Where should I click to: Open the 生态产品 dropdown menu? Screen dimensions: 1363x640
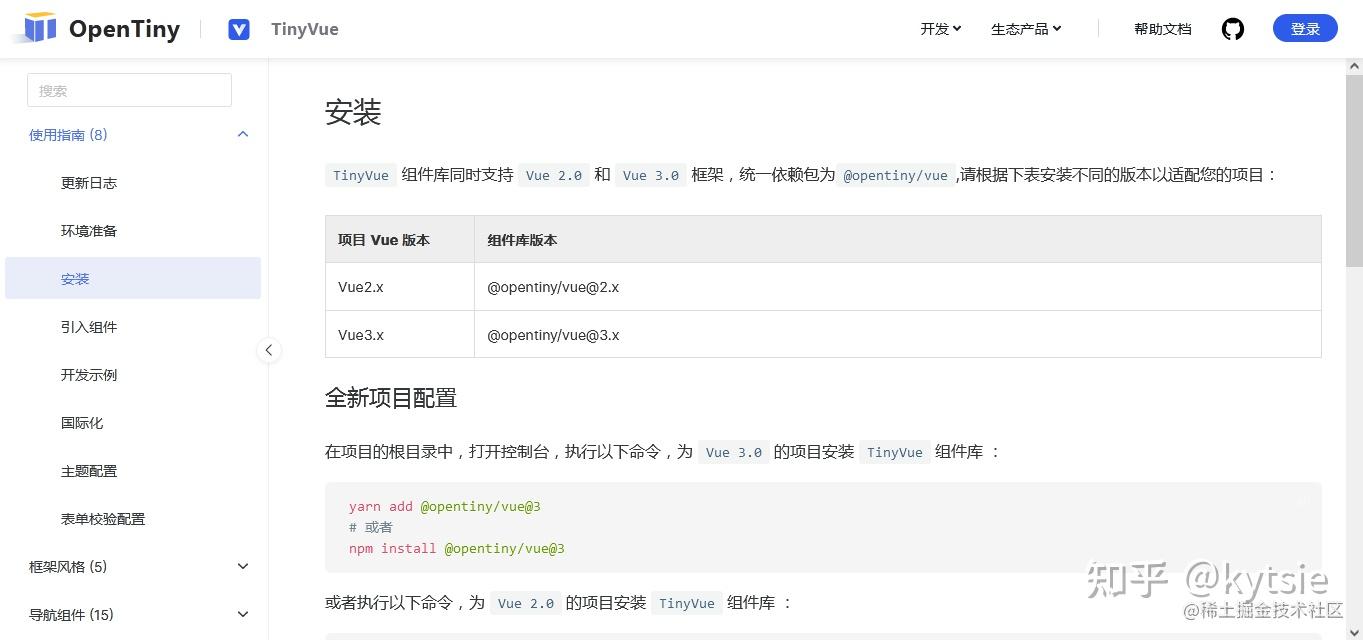click(1024, 29)
